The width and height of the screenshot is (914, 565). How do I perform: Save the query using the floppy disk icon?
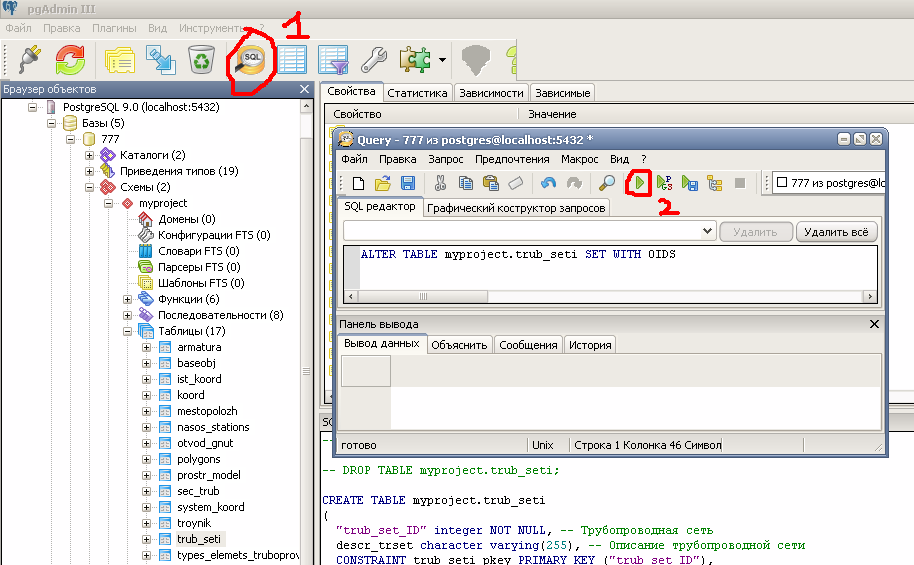(x=408, y=183)
